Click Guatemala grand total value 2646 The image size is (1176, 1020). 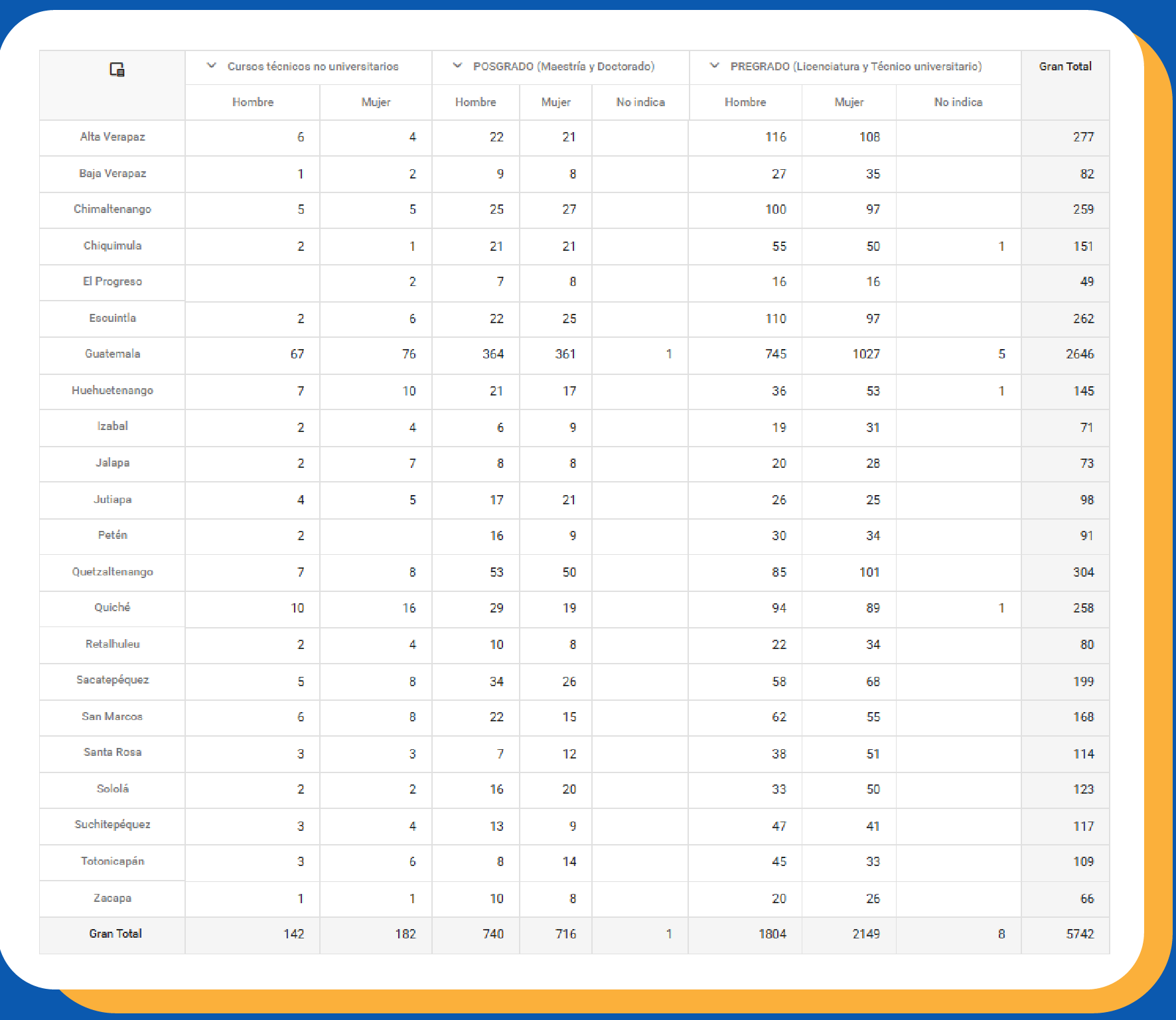[1080, 354]
